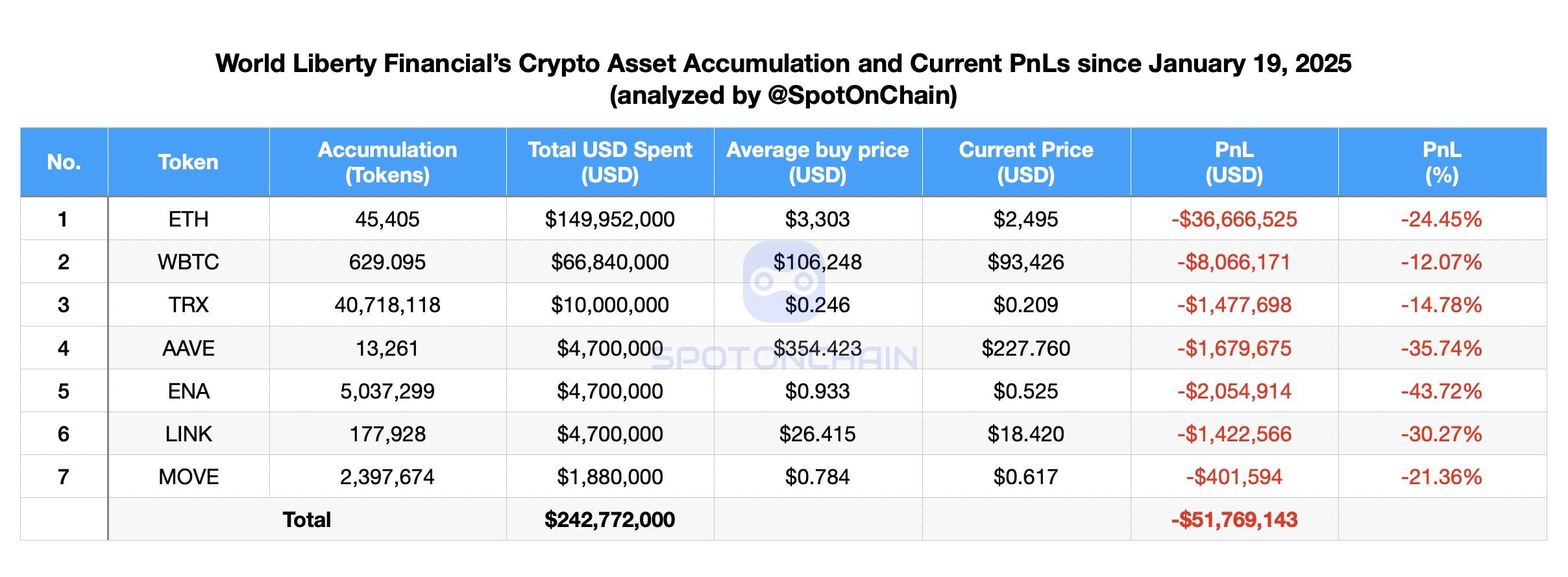This screenshot has width=1568, height=577.
Task: Select the total spent $242,772,000 cell
Action: 609,520
